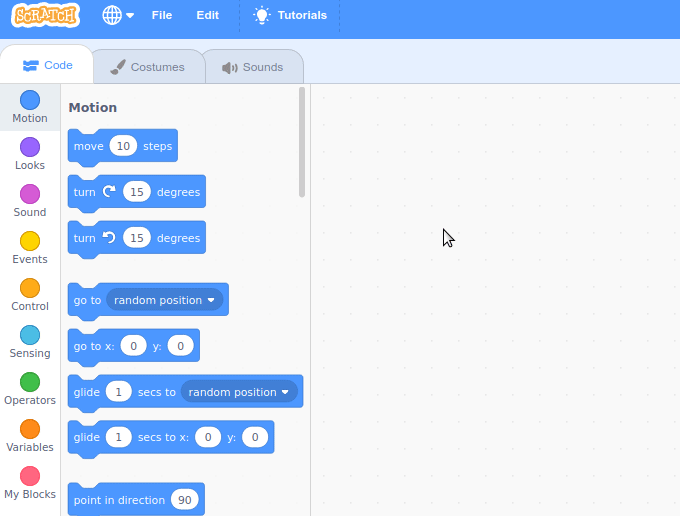The width and height of the screenshot is (680, 516).
Task: Open Tutorials from the top bar
Action: tap(290, 15)
